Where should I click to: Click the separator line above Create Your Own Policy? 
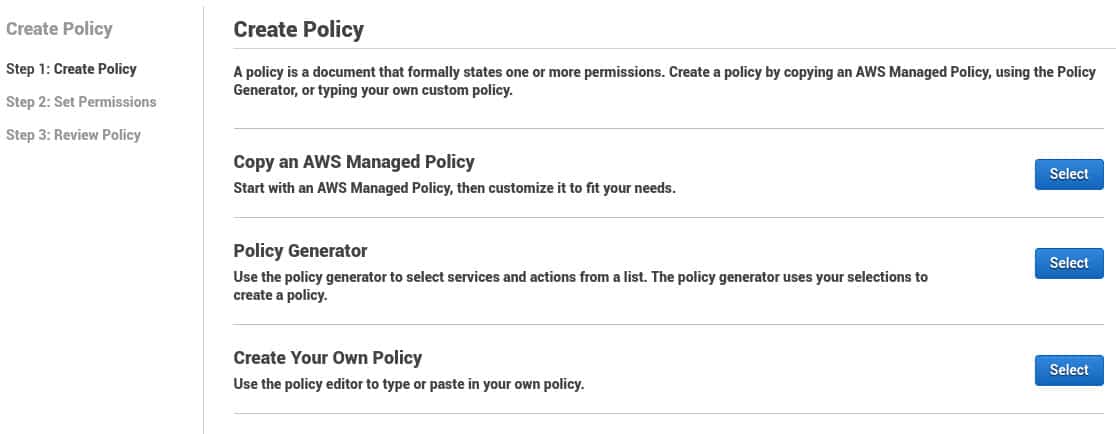point(668,324)
